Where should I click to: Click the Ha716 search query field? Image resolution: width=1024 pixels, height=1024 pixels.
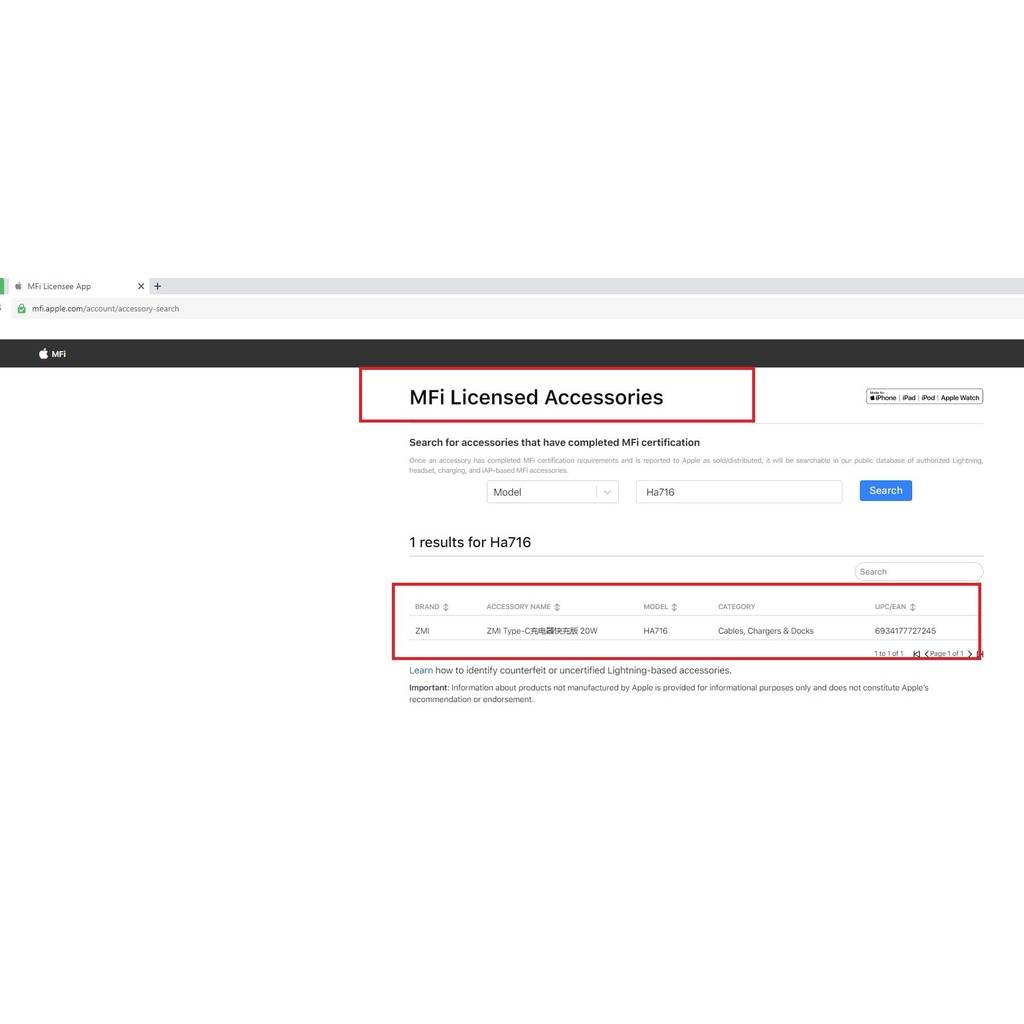pos(738,492)
